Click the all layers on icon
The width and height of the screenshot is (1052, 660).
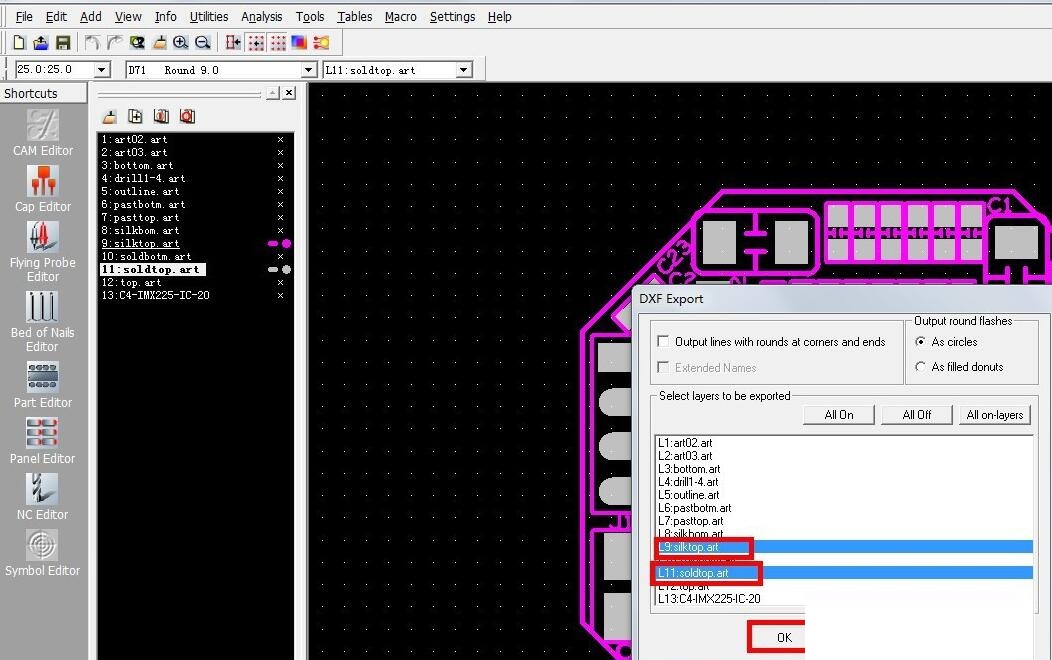[x=161, y=117]
